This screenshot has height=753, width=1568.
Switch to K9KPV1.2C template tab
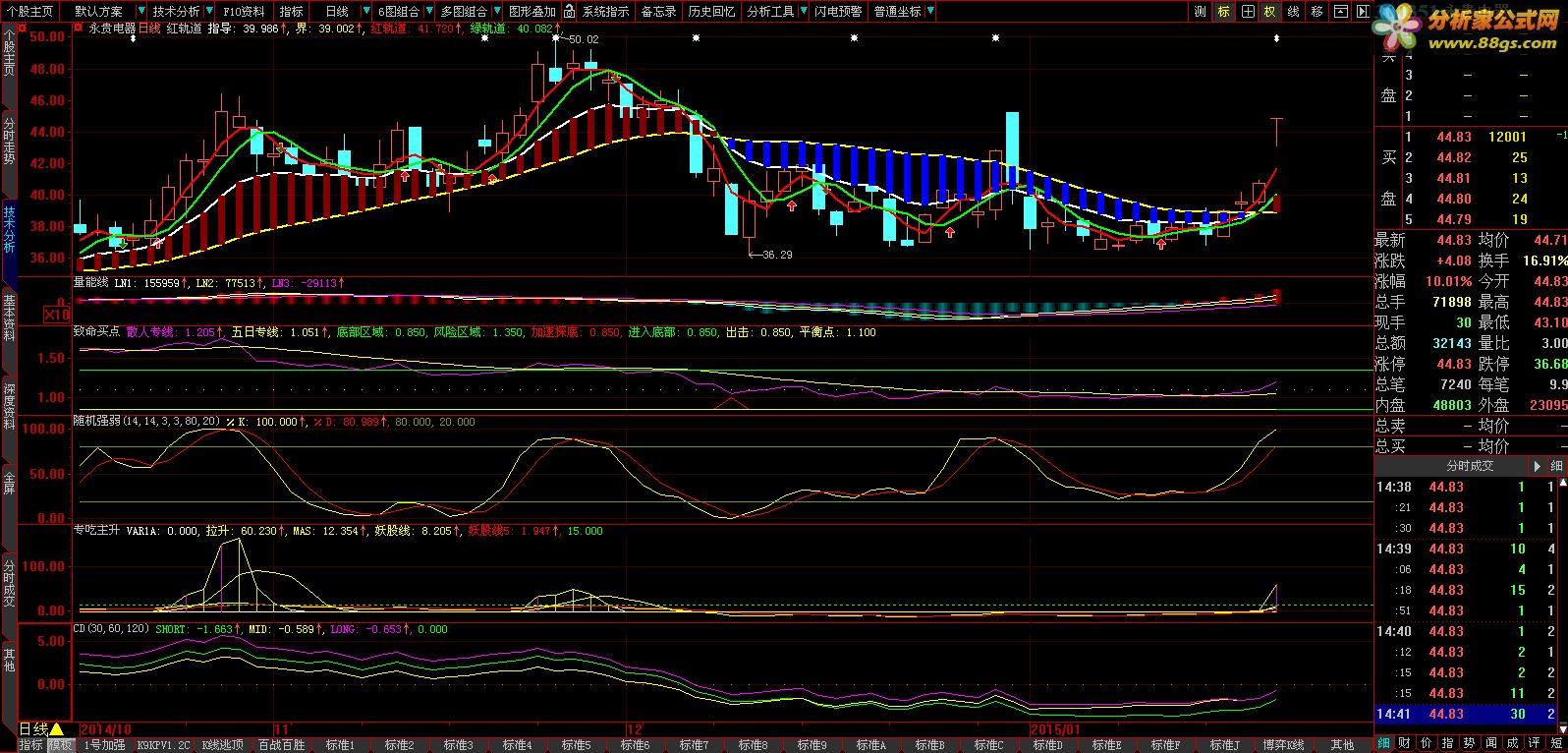[164, 745]
